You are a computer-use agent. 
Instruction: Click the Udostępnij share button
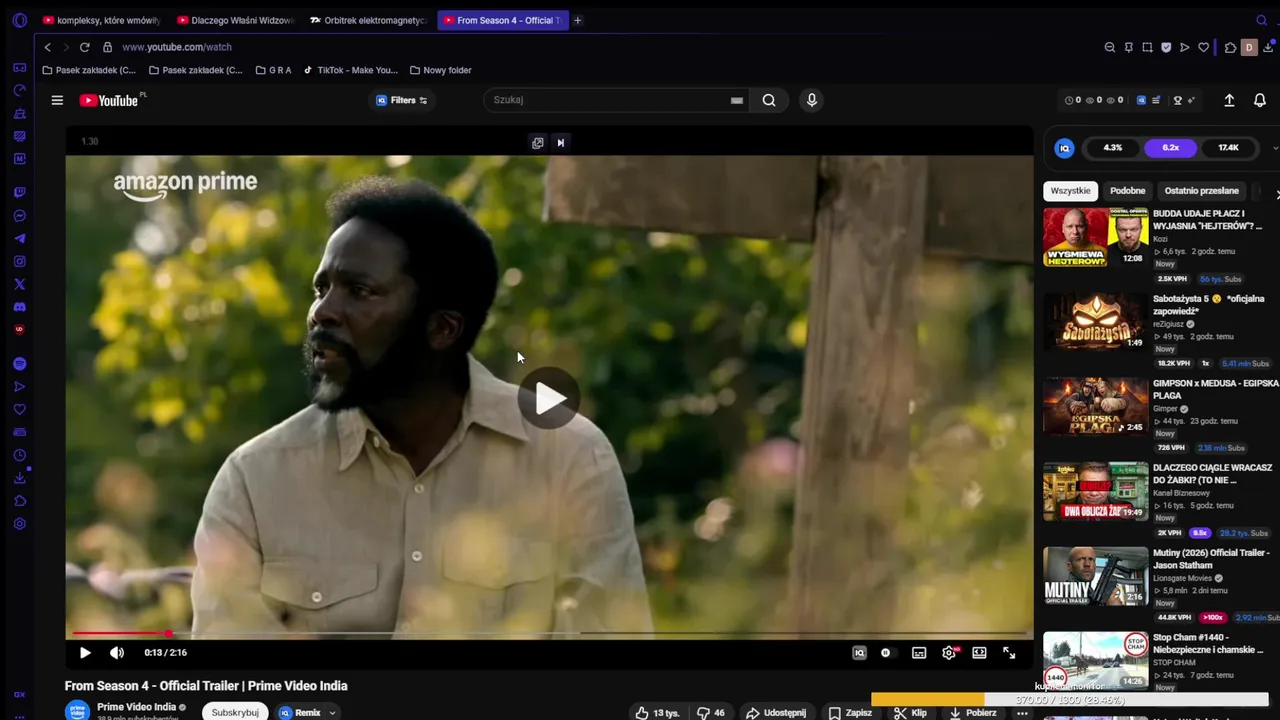[775, 713]
